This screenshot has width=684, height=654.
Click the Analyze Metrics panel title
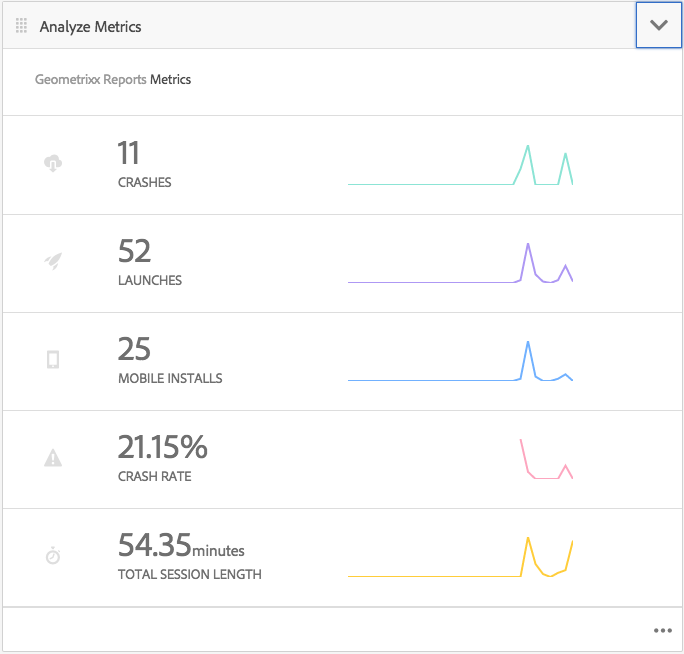point(91,27)
